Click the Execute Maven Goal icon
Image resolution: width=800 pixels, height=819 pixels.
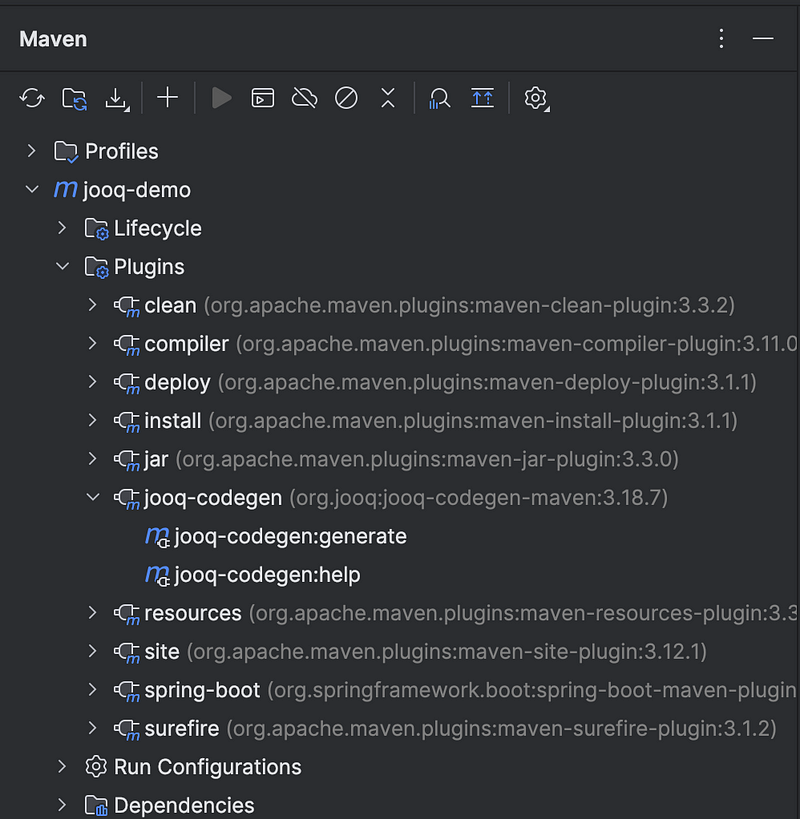tap(263, 98)
